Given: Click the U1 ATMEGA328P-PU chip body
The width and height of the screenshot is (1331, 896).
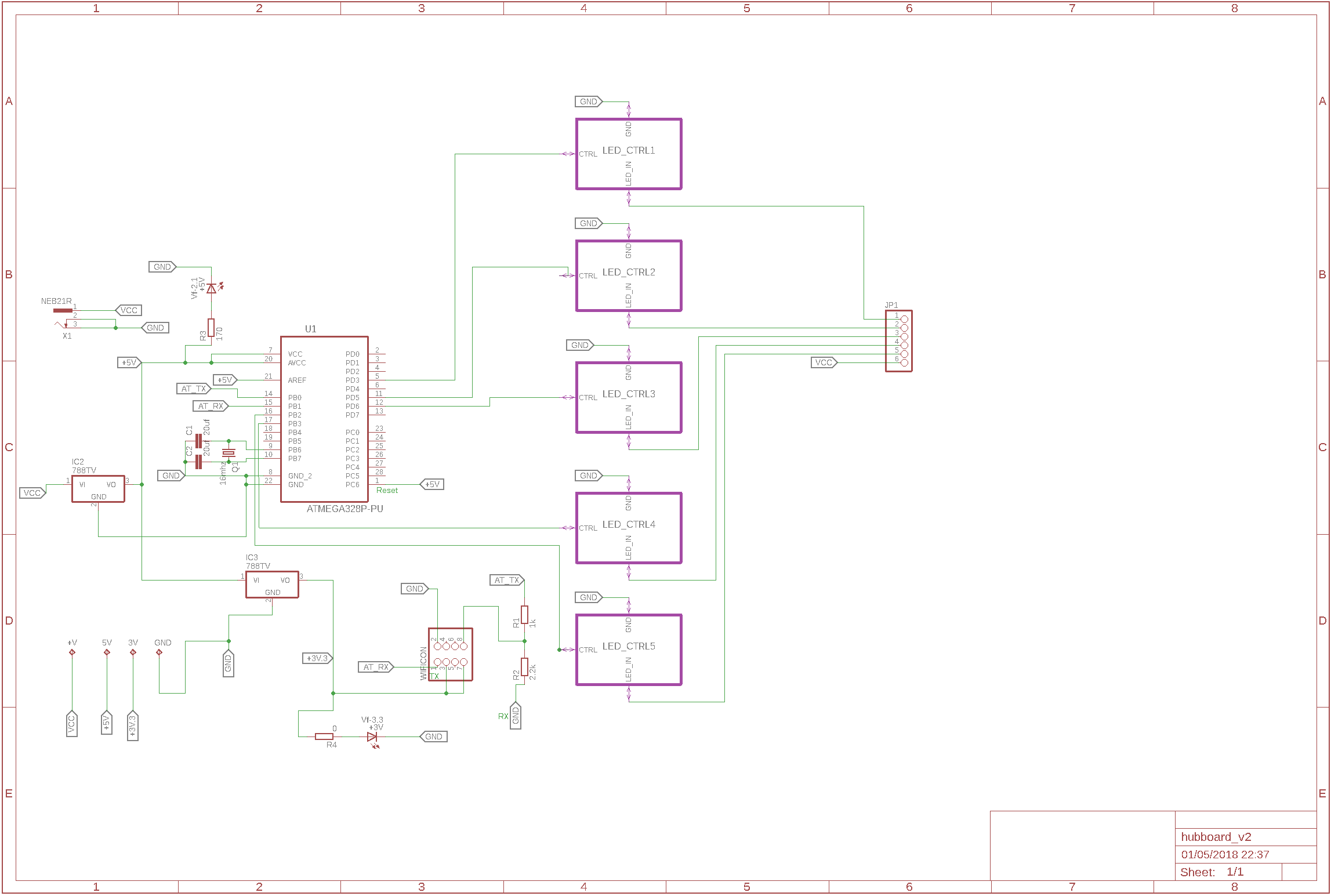Looking at the screenshot, I should pyautogui.click(x=324, y=419).
